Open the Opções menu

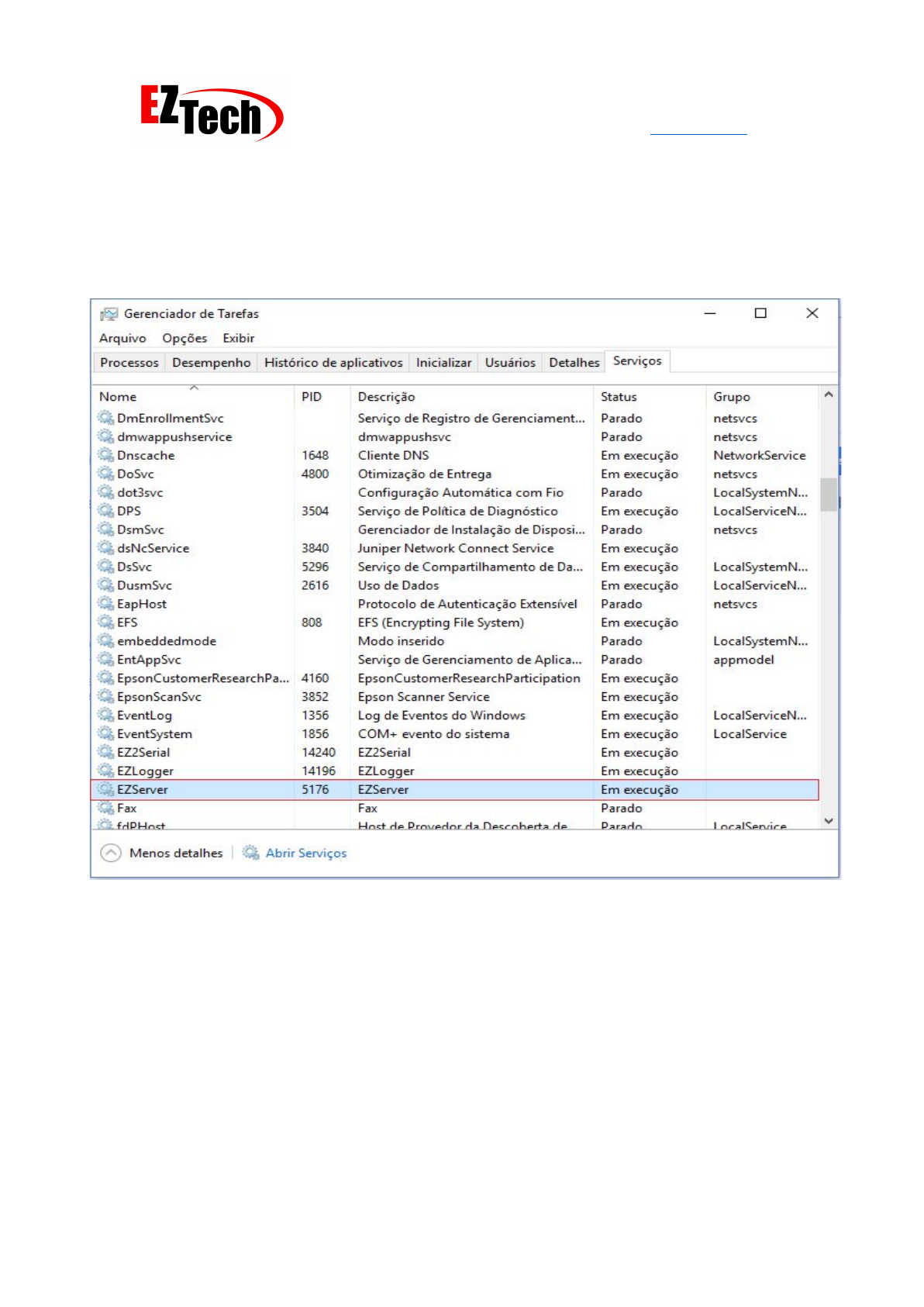point(184,338)
